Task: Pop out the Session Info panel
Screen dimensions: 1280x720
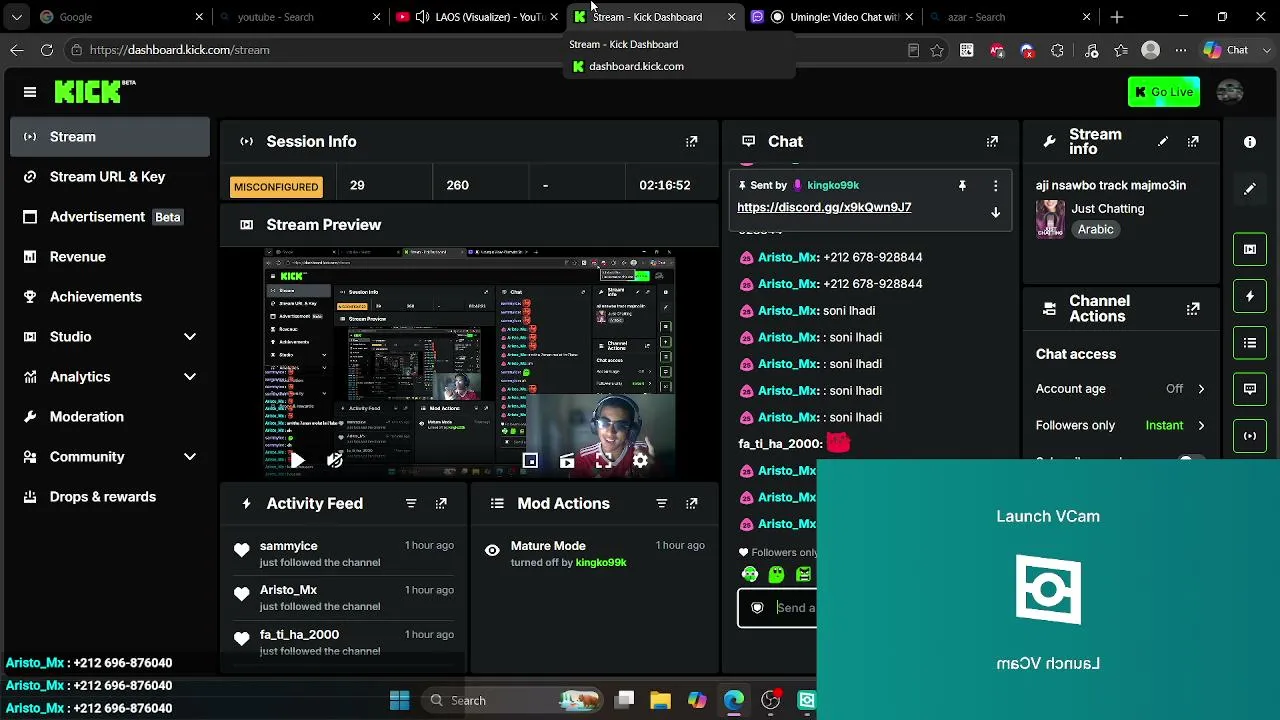Action: pyautogui.click(x=691, y=142)
